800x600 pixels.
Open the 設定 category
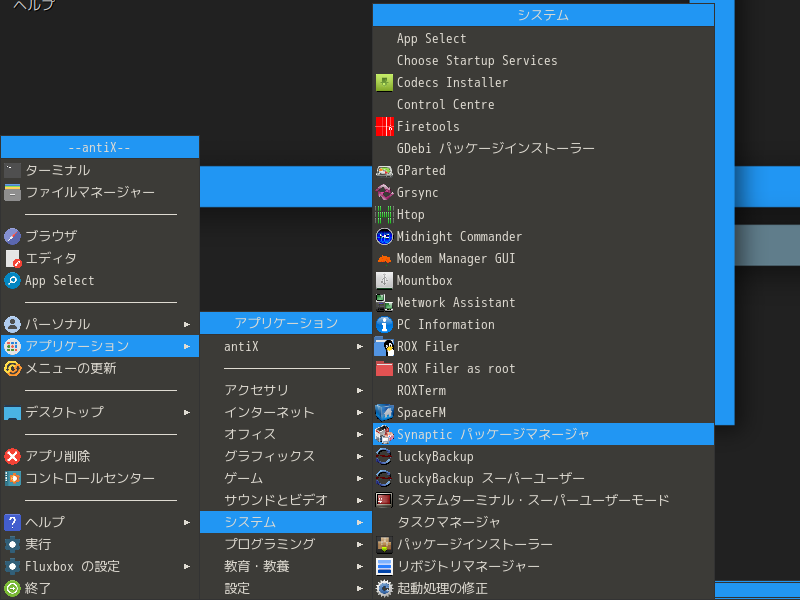click(286, 588)
